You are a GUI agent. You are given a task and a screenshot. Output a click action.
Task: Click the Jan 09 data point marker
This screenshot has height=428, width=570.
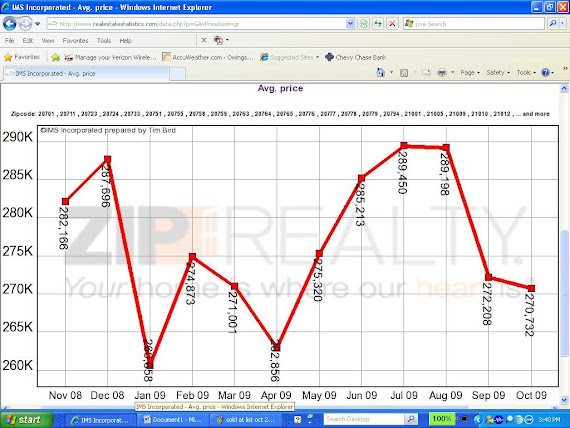[x=150, y=364]
